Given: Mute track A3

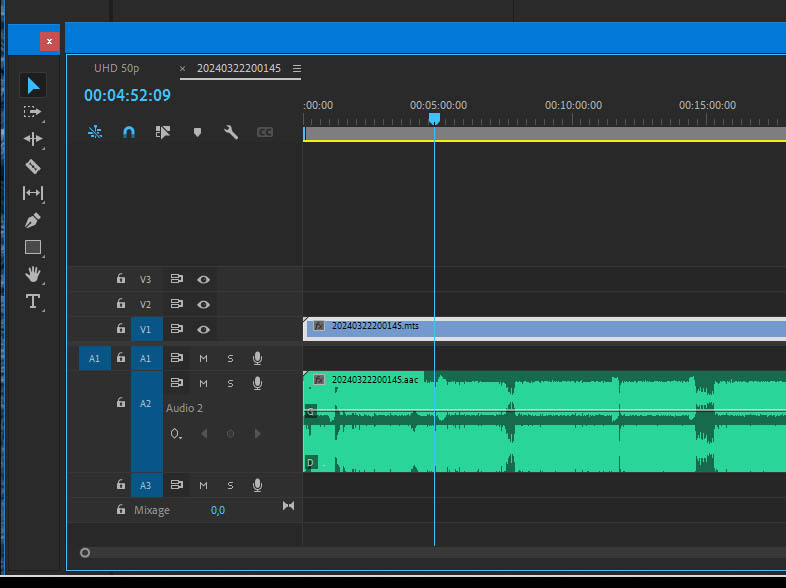Looking at the screenshot, I should (203, 485).
